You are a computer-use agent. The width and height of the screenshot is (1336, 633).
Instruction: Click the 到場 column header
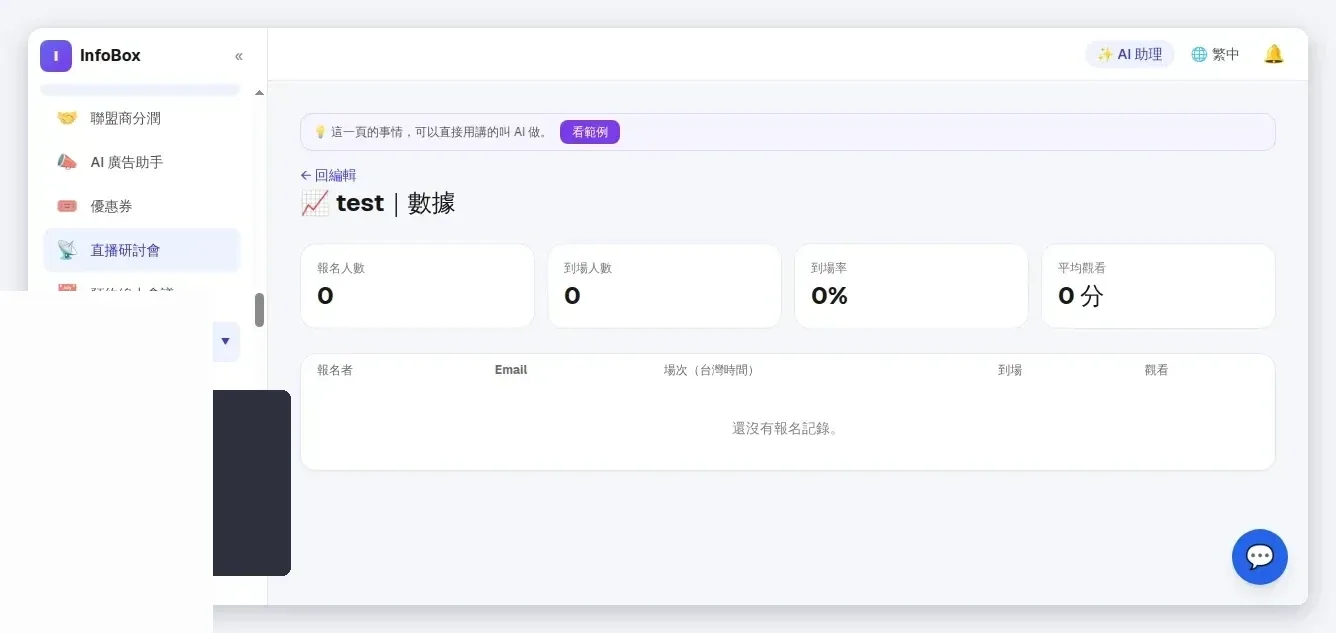click(x=1010, y=370)
